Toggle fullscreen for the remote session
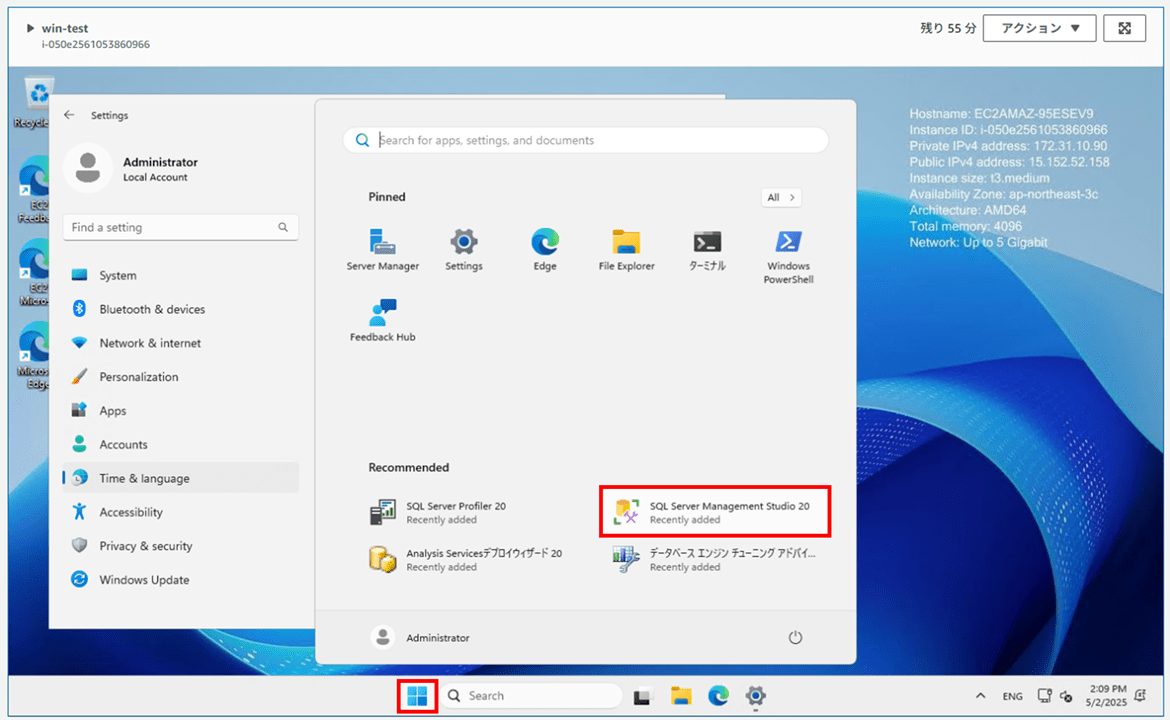 pyautogui.click(x=1124, y=28)
